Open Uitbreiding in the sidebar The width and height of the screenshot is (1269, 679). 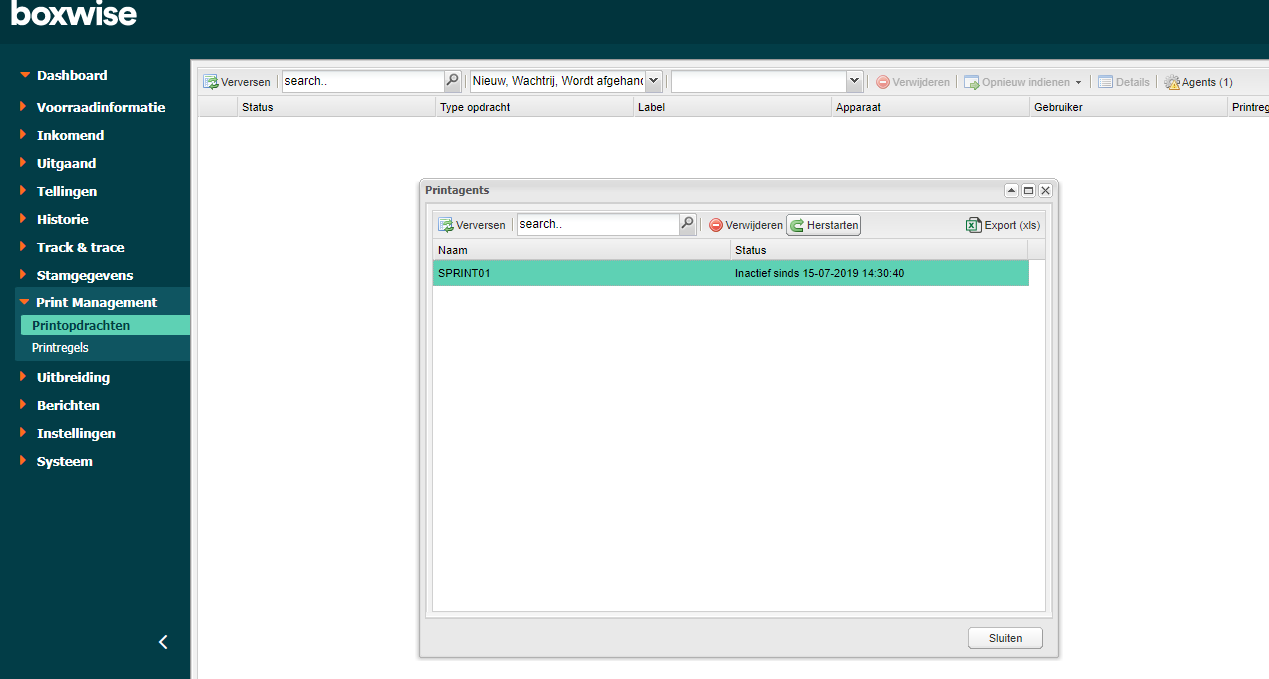73,377
